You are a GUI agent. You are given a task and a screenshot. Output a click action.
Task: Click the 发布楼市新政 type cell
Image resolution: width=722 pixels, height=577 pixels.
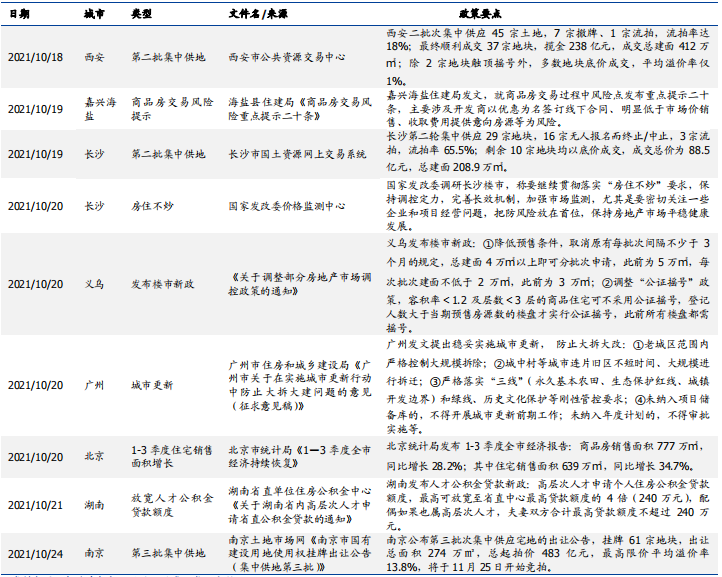coord(162,284)
